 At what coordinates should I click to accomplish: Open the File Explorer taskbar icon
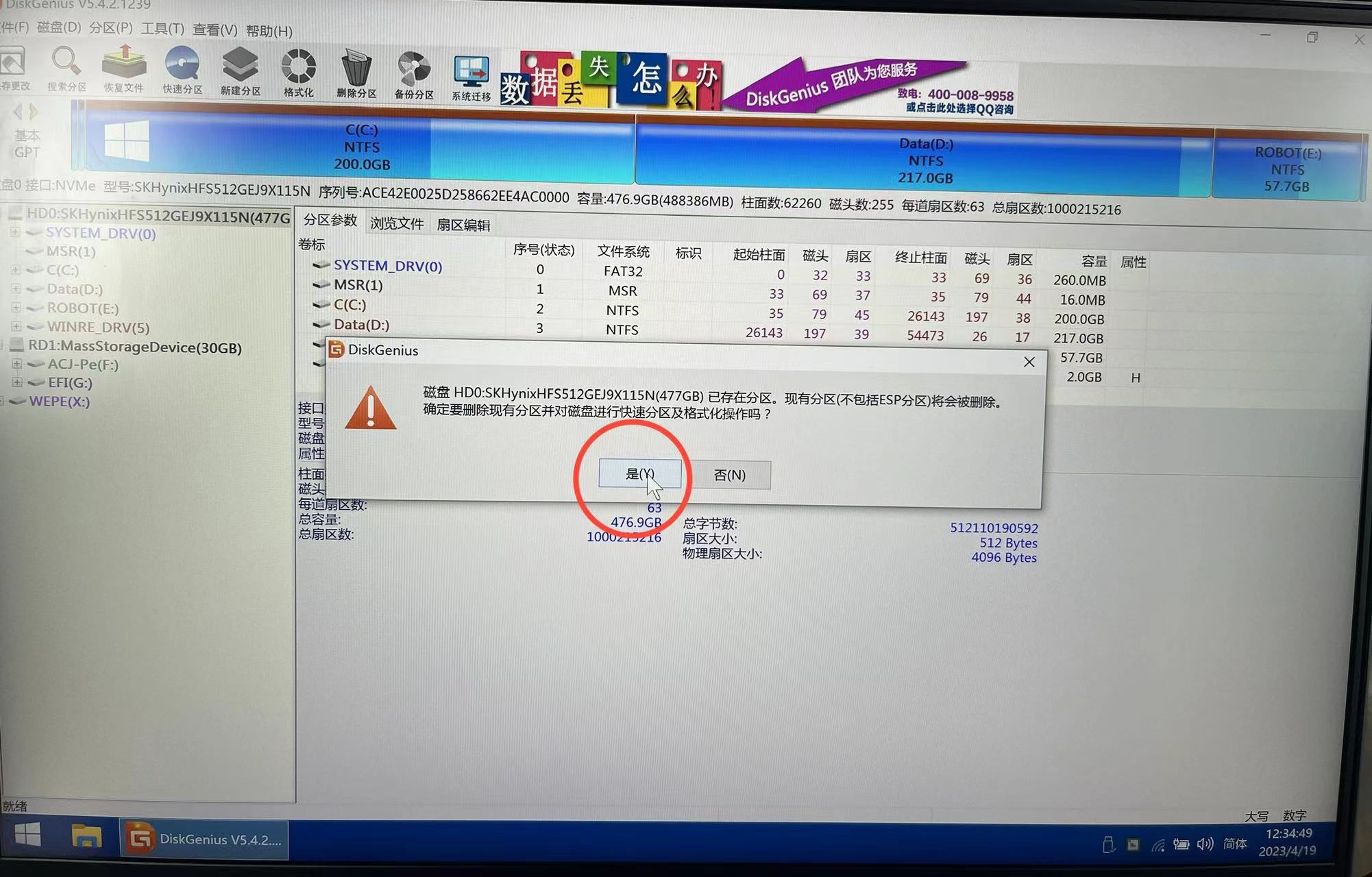coord(86,837)
